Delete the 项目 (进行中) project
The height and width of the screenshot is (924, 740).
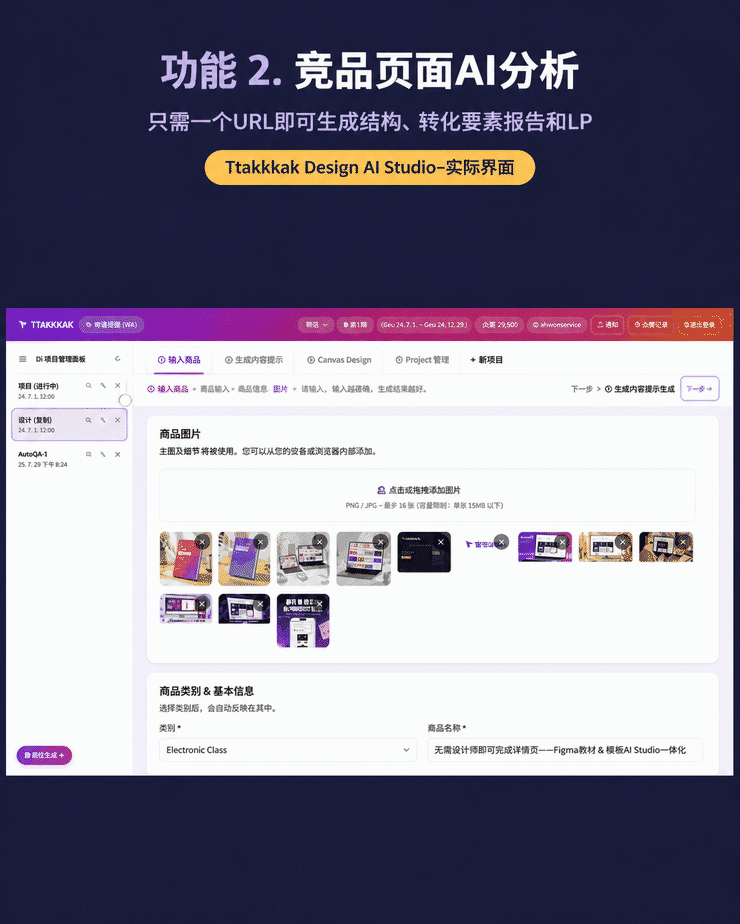point(118,385)
